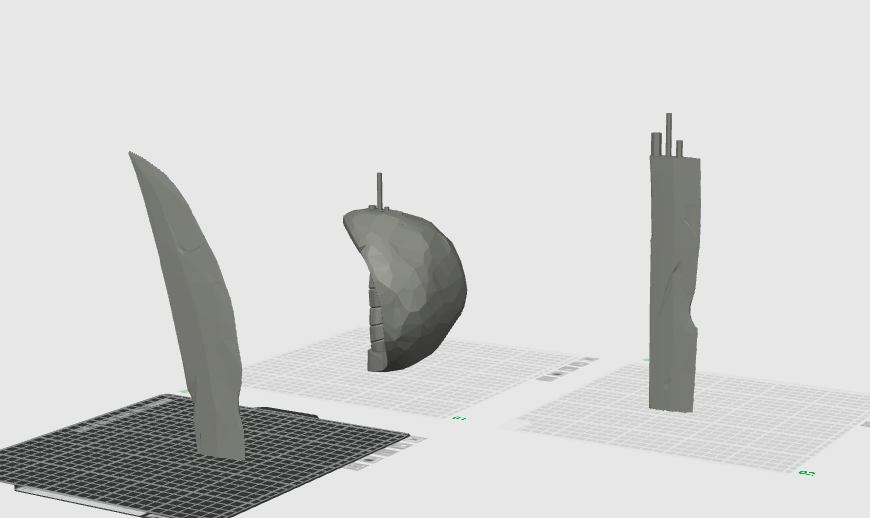870x518 pixels.
Task: Click the topmost icon beside the middle plate
Action: click(x=589, y=359)
